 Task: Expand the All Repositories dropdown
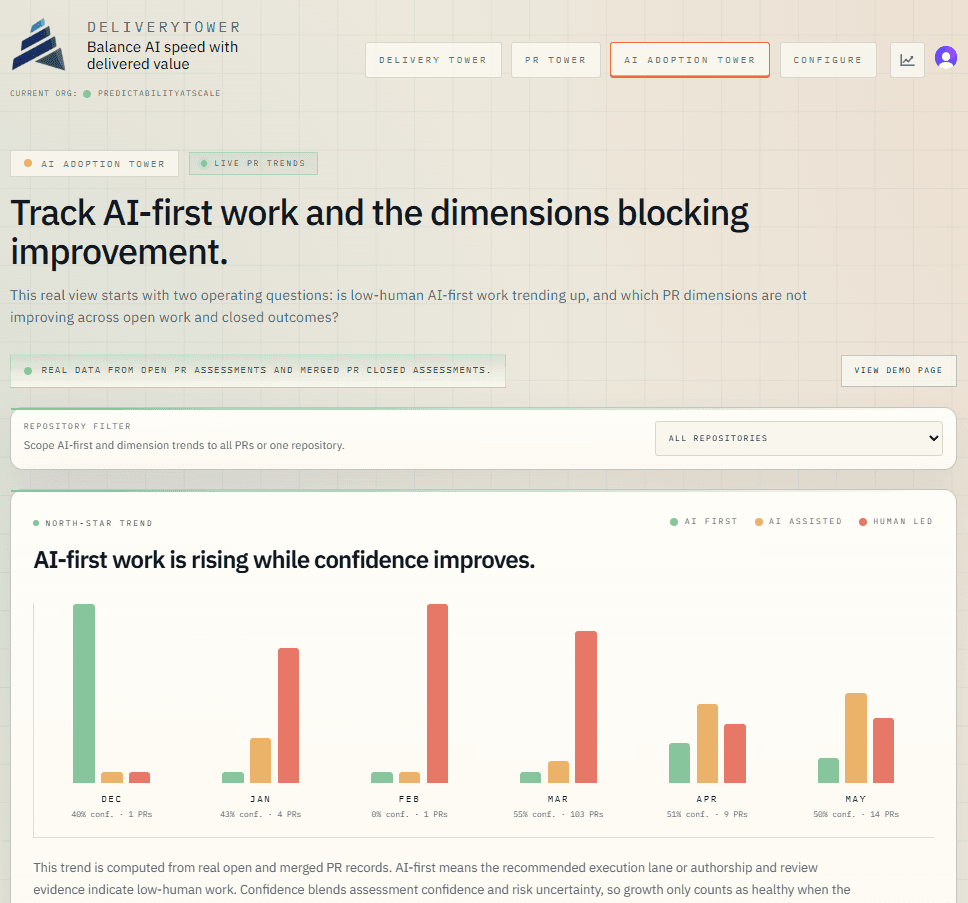[798, 438]
